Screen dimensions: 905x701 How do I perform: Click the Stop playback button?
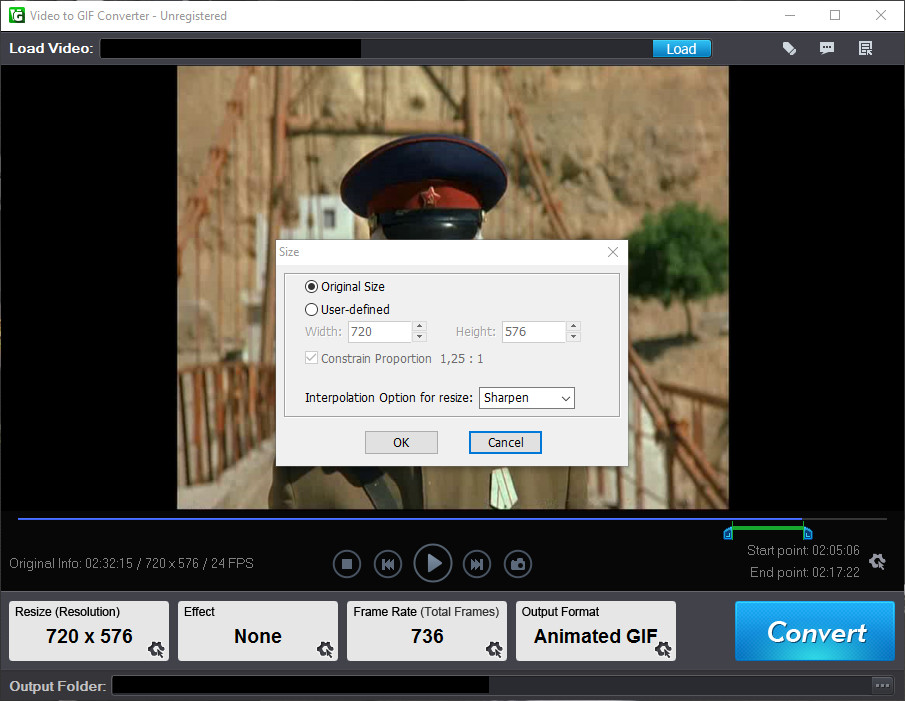tap(347, 564)
